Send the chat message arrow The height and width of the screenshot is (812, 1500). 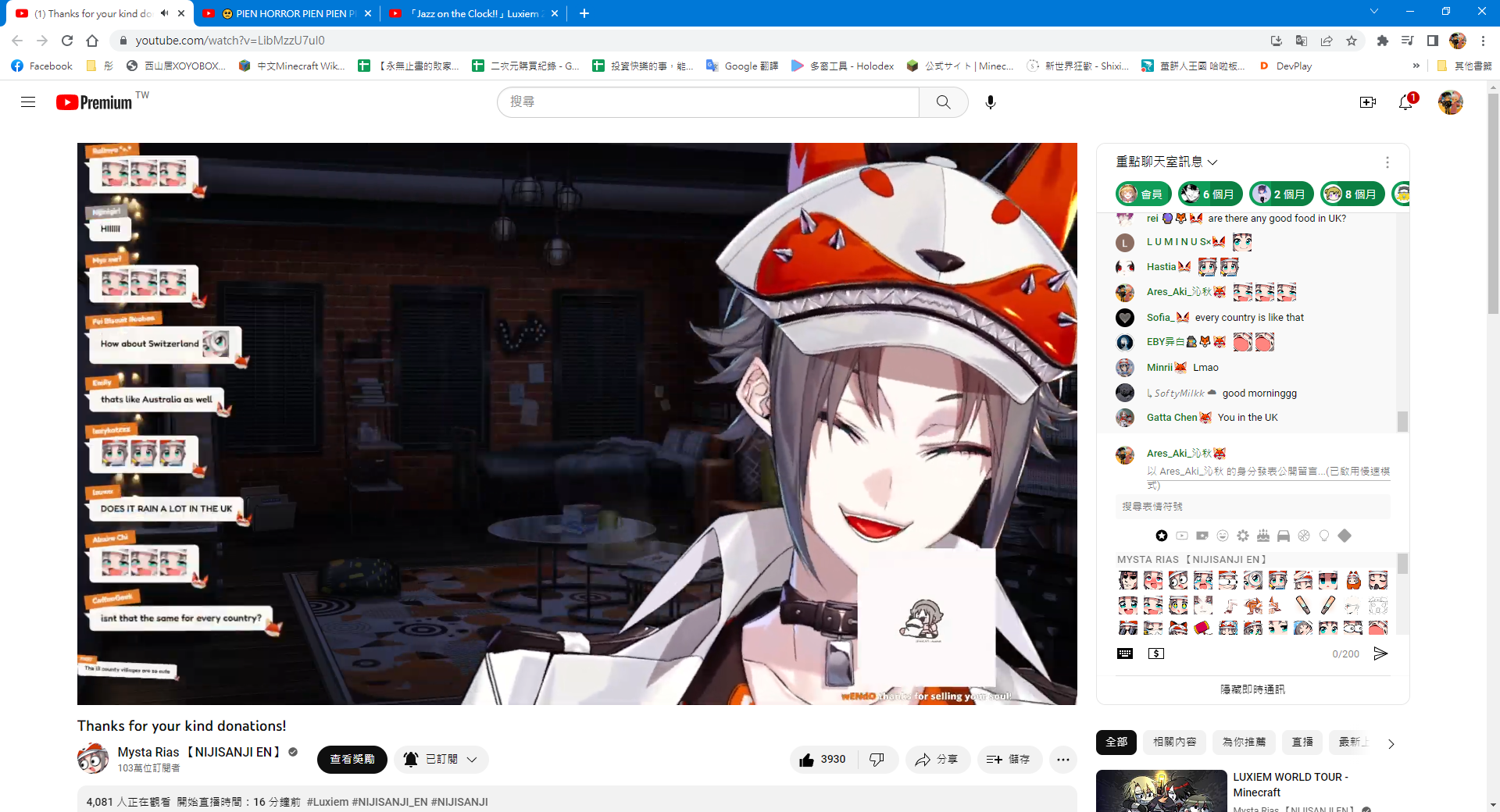pos(1380,654)
